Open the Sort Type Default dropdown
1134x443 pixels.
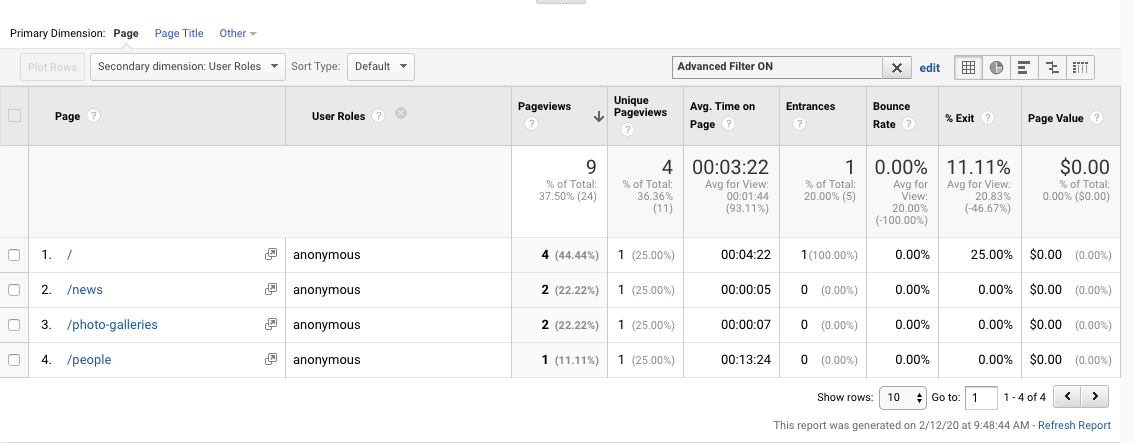click(380, 67)
